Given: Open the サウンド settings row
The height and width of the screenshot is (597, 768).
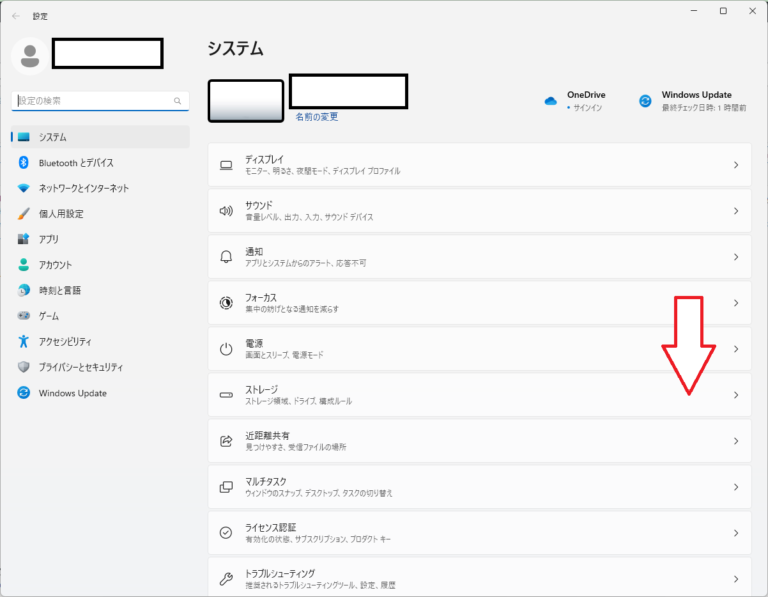Looking at the screenshot, I should point(479,211).
